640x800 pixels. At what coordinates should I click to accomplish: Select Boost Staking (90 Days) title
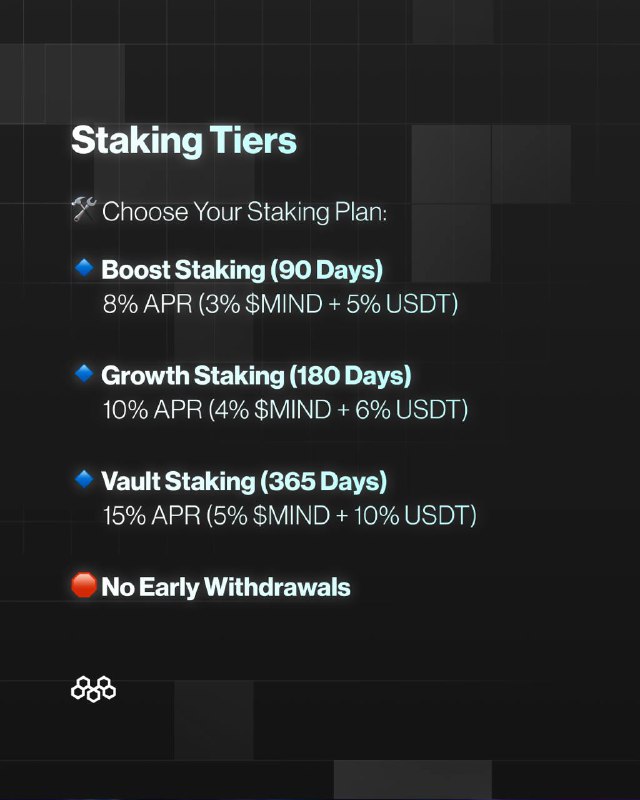coord(242,270)
